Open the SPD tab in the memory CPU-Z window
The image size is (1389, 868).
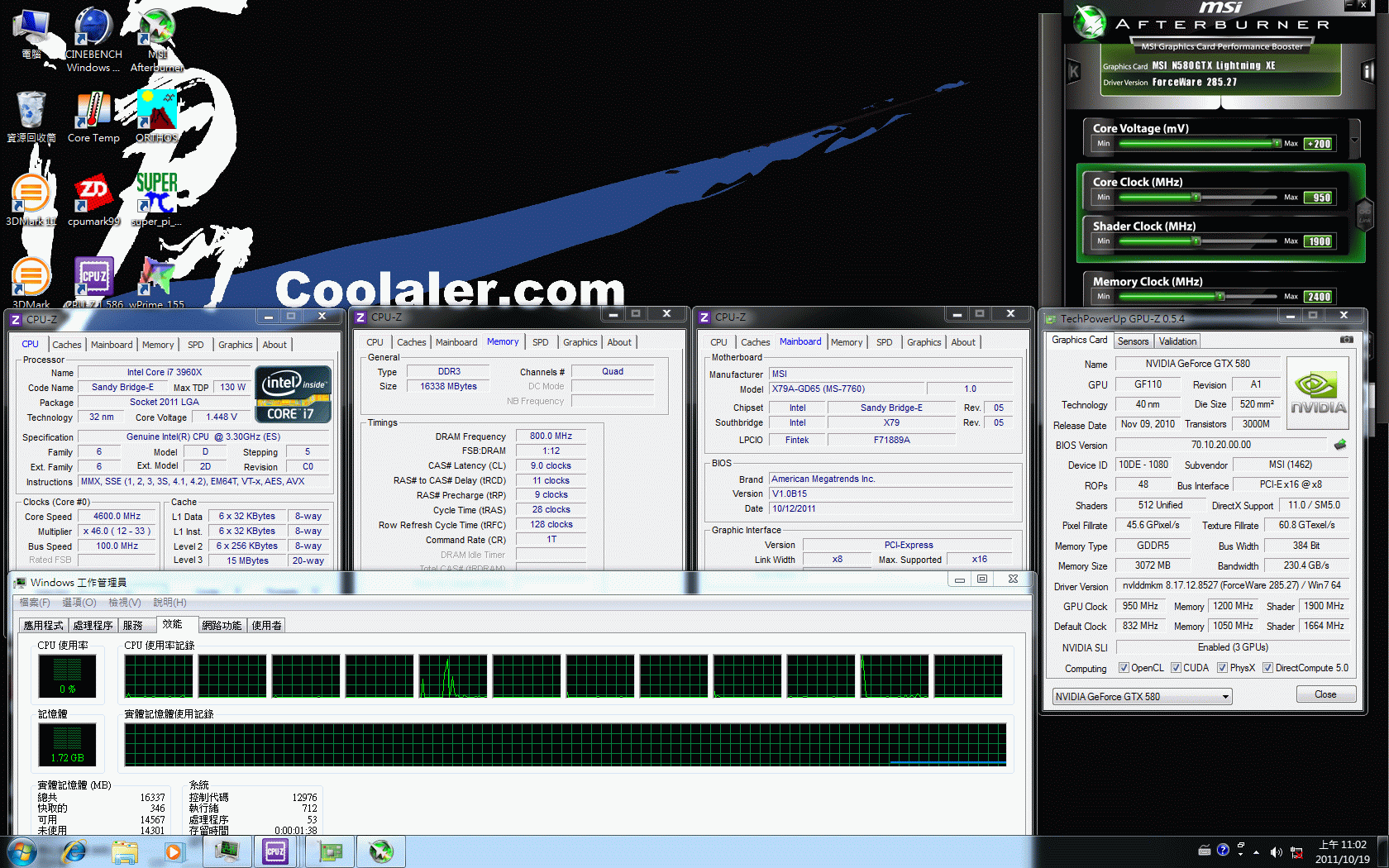point(540,342)
